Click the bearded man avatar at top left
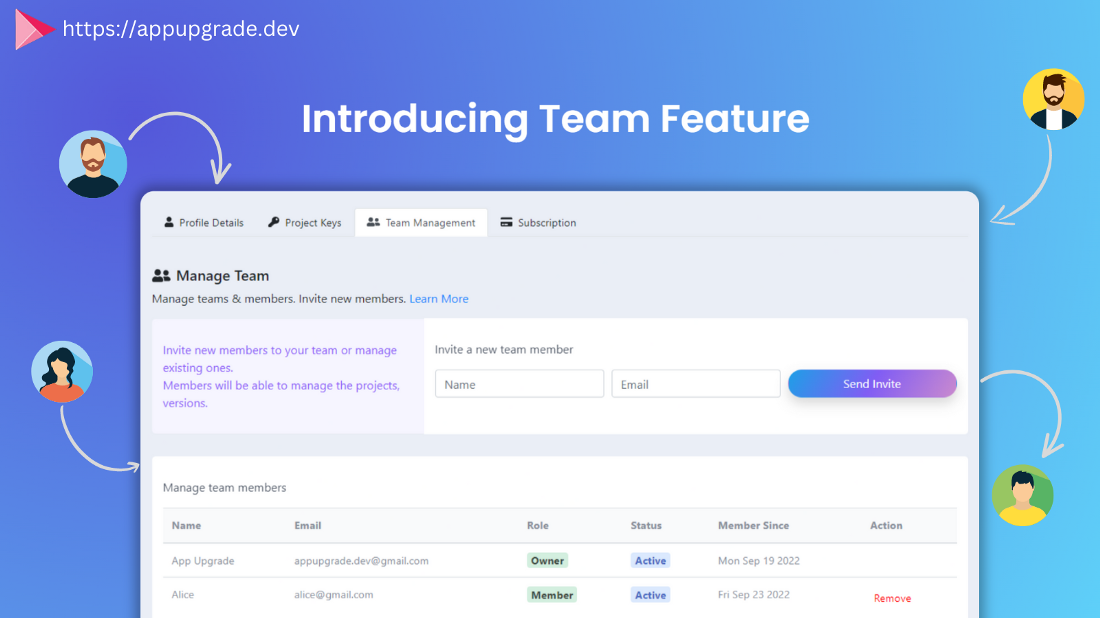This screenshot has width=1100, height=618. (93, 164)
